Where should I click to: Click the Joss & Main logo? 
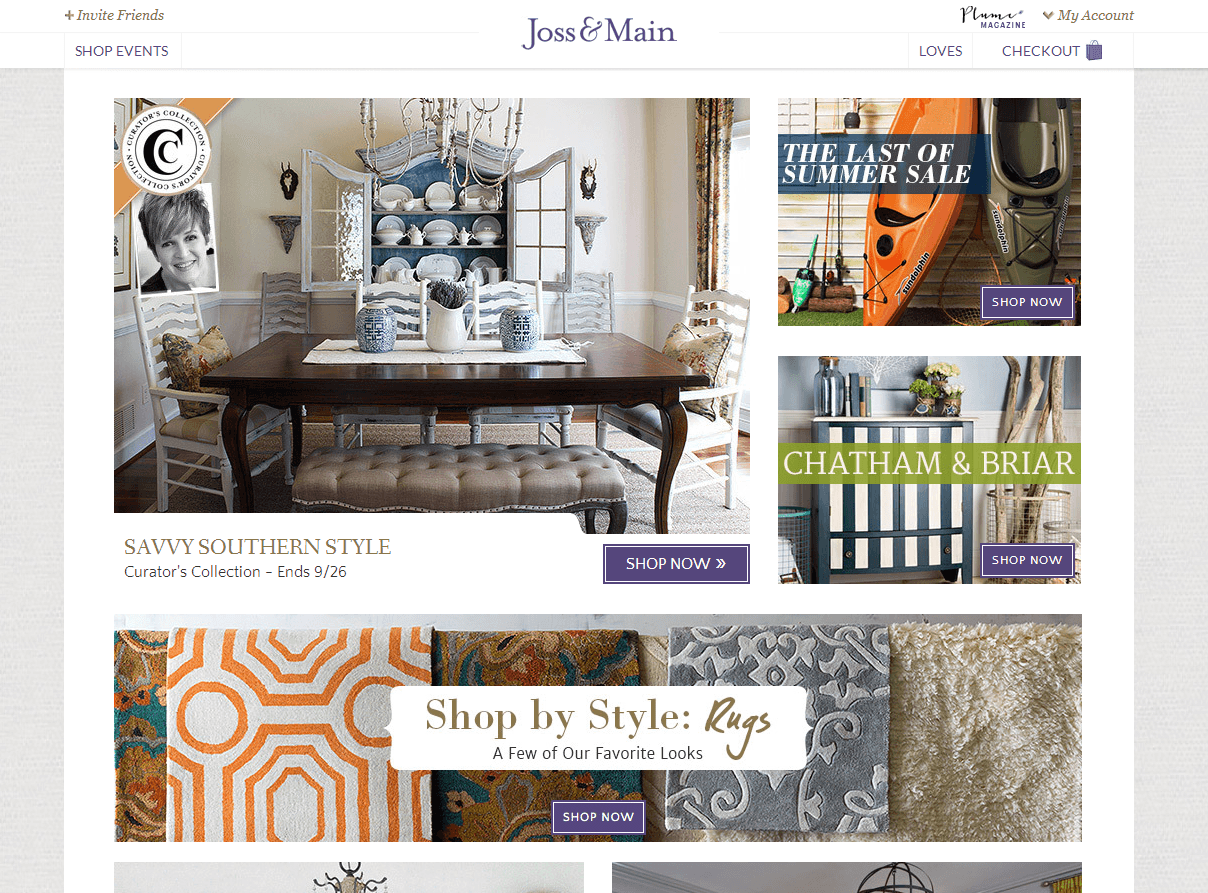click(x=599, y=32)
